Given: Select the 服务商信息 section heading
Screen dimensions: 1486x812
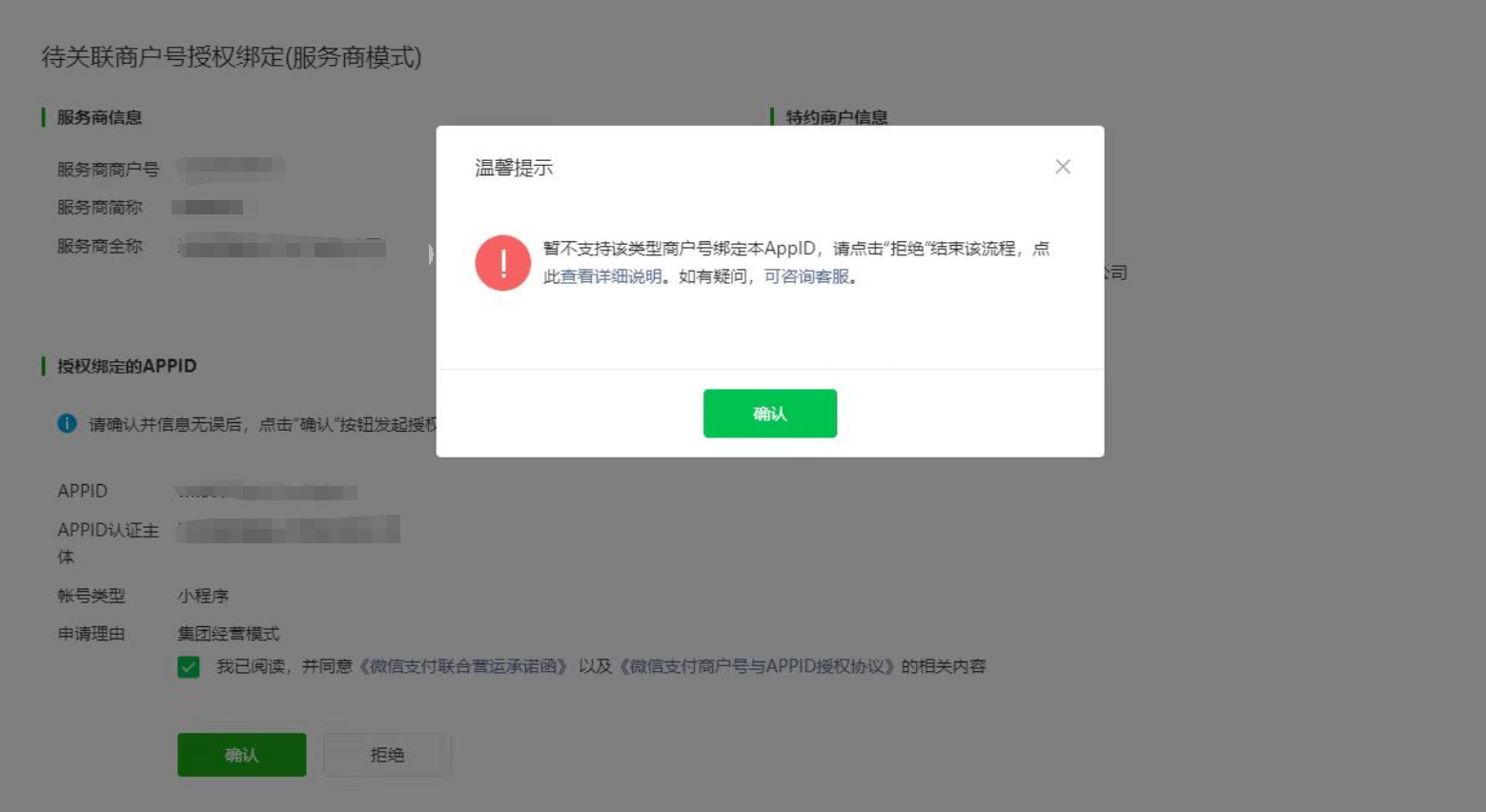Looking at the screenshot, I should click(99, 117).
